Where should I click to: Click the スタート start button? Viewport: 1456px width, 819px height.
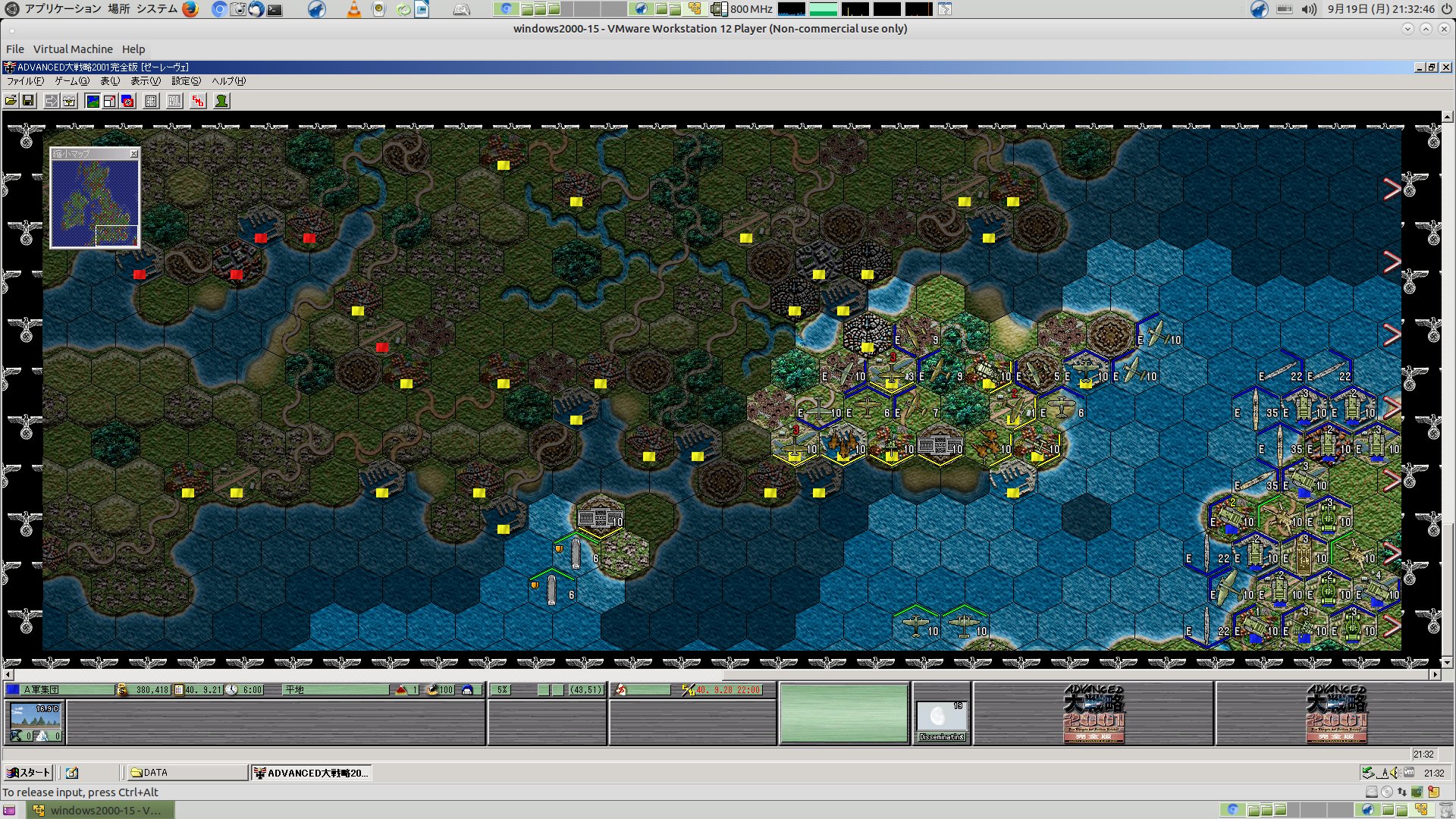(28, 773)
